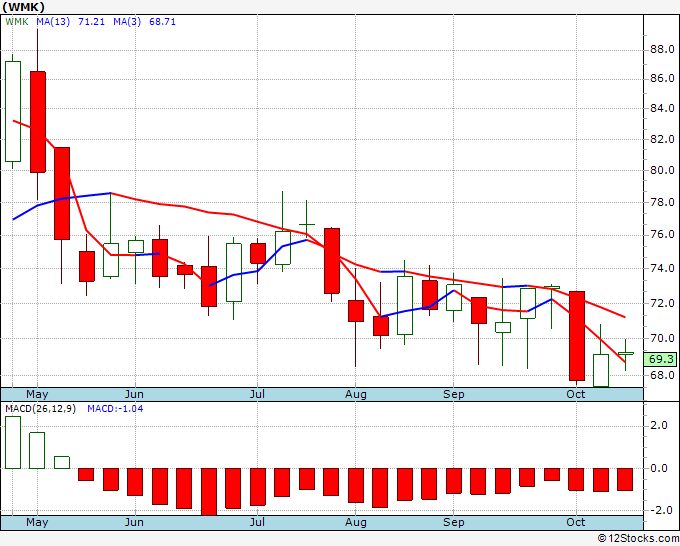Click Jul on the price chart time axis
The height and width of the screenshot is (546, 680).
coord(257,394)
